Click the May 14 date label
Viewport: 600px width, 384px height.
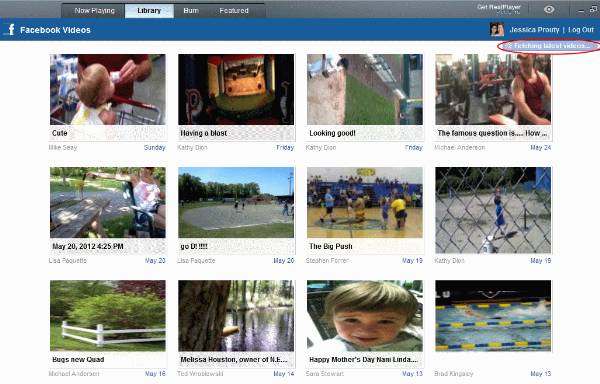click(284, 374)
